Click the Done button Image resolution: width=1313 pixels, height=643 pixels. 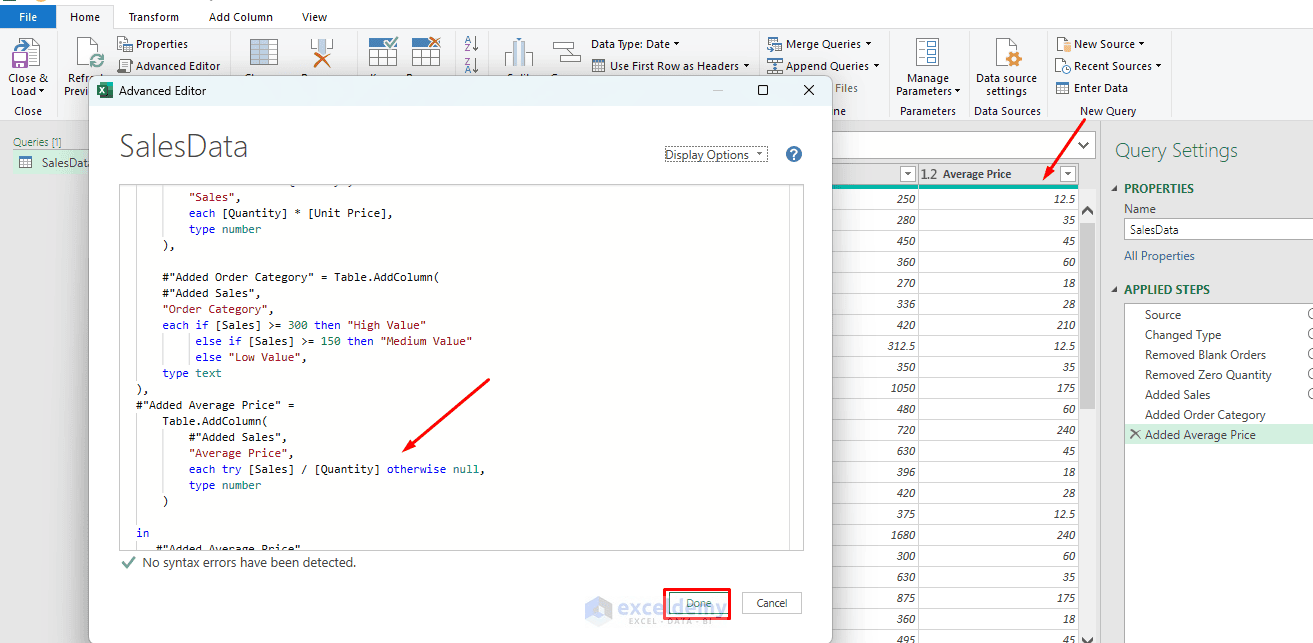[698, 603]
